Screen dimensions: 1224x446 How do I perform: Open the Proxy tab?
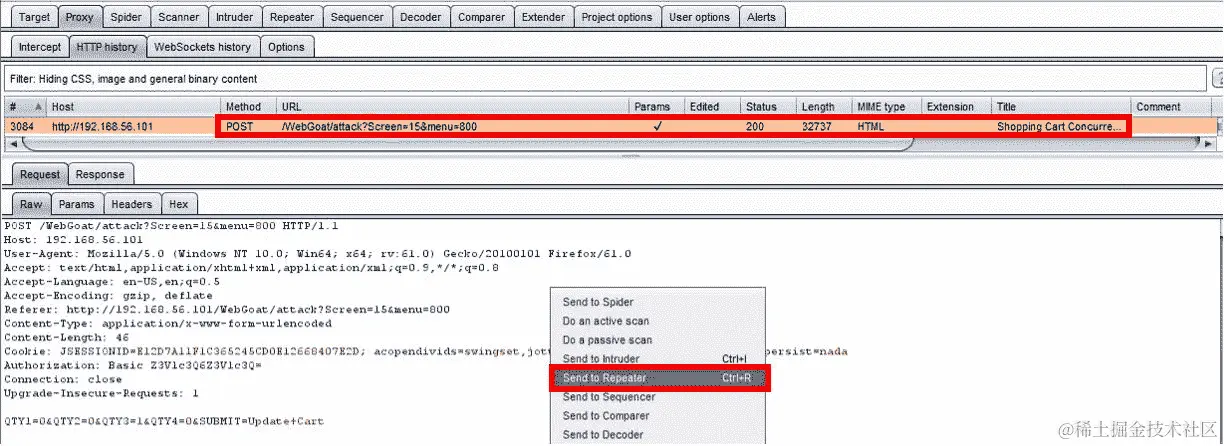(80, 16)
